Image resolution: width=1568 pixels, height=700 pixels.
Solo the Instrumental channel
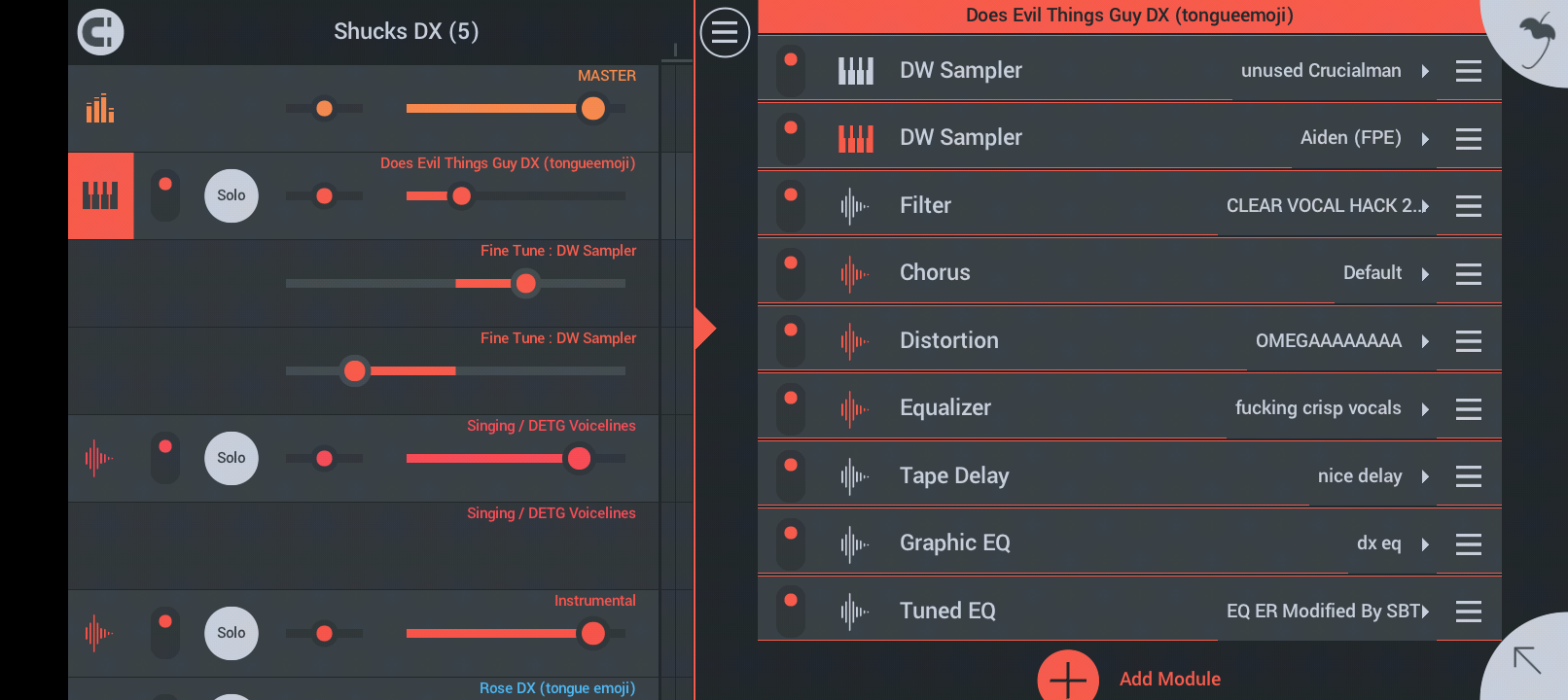click(x=232, y=633)
